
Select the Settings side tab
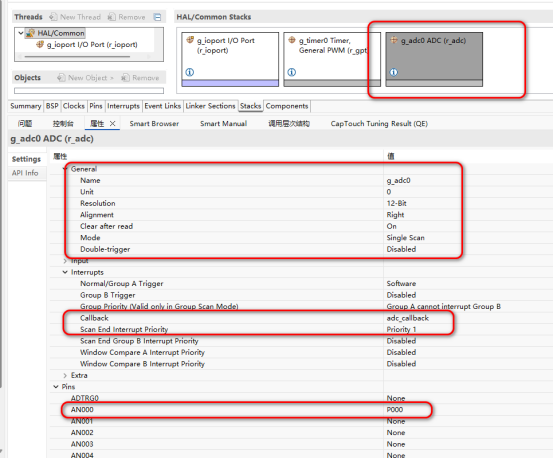point(26,159)
